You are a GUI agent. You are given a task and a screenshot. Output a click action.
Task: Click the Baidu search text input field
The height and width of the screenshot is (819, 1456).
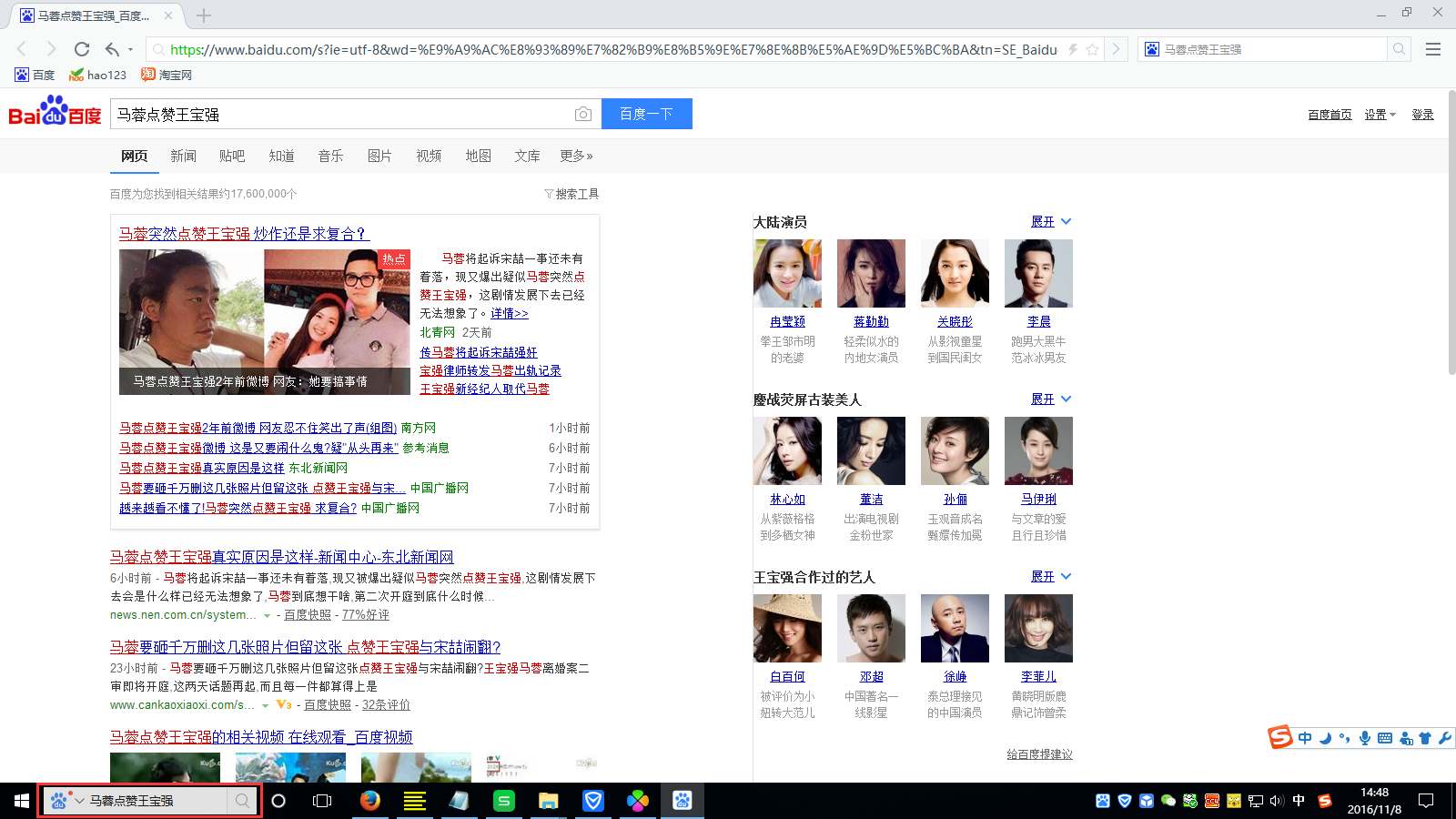pos(341,115)
